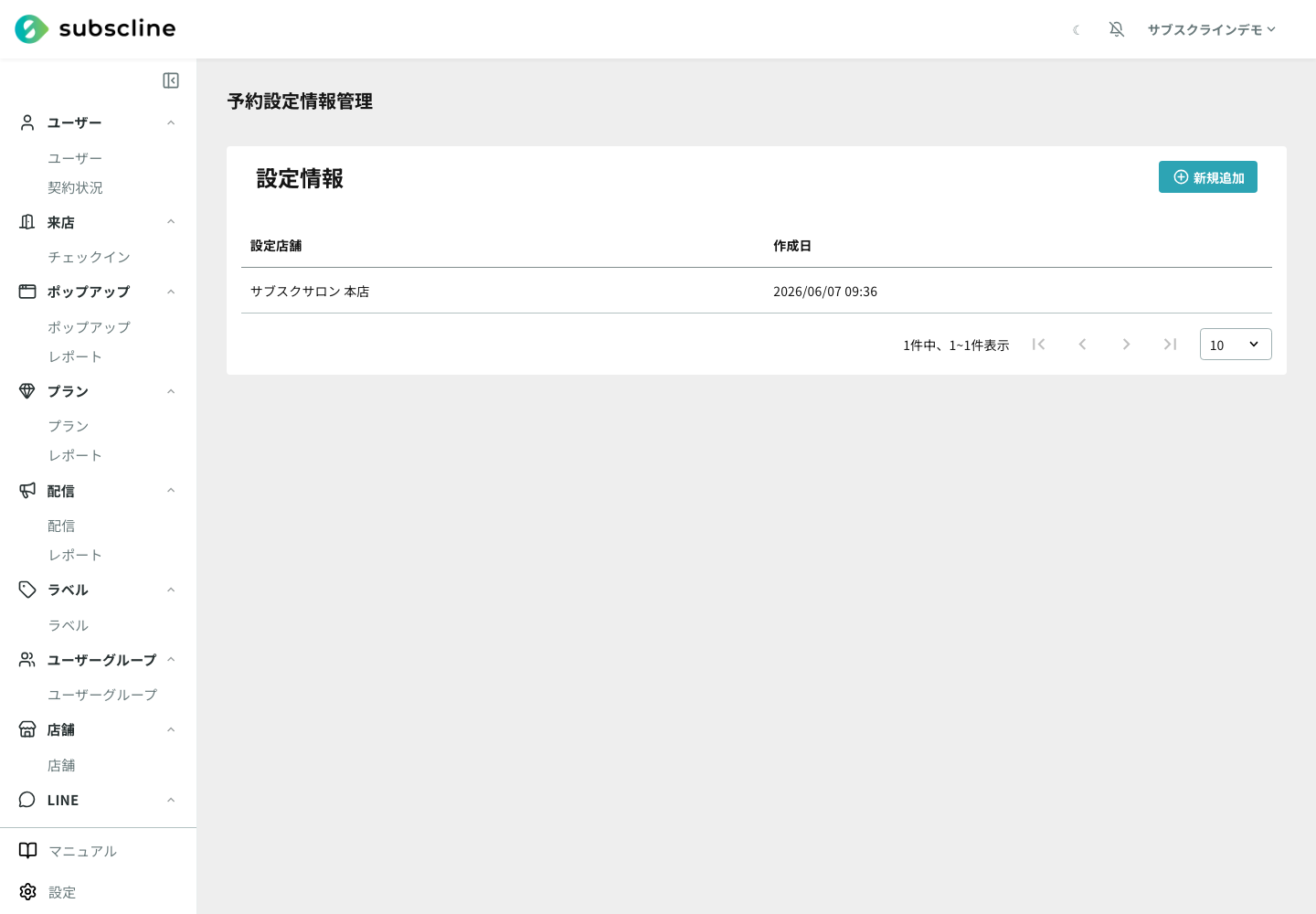The image size is (1316, 914).
Task: Open the 契約状況 submenu item
Action: pos(75,187)
